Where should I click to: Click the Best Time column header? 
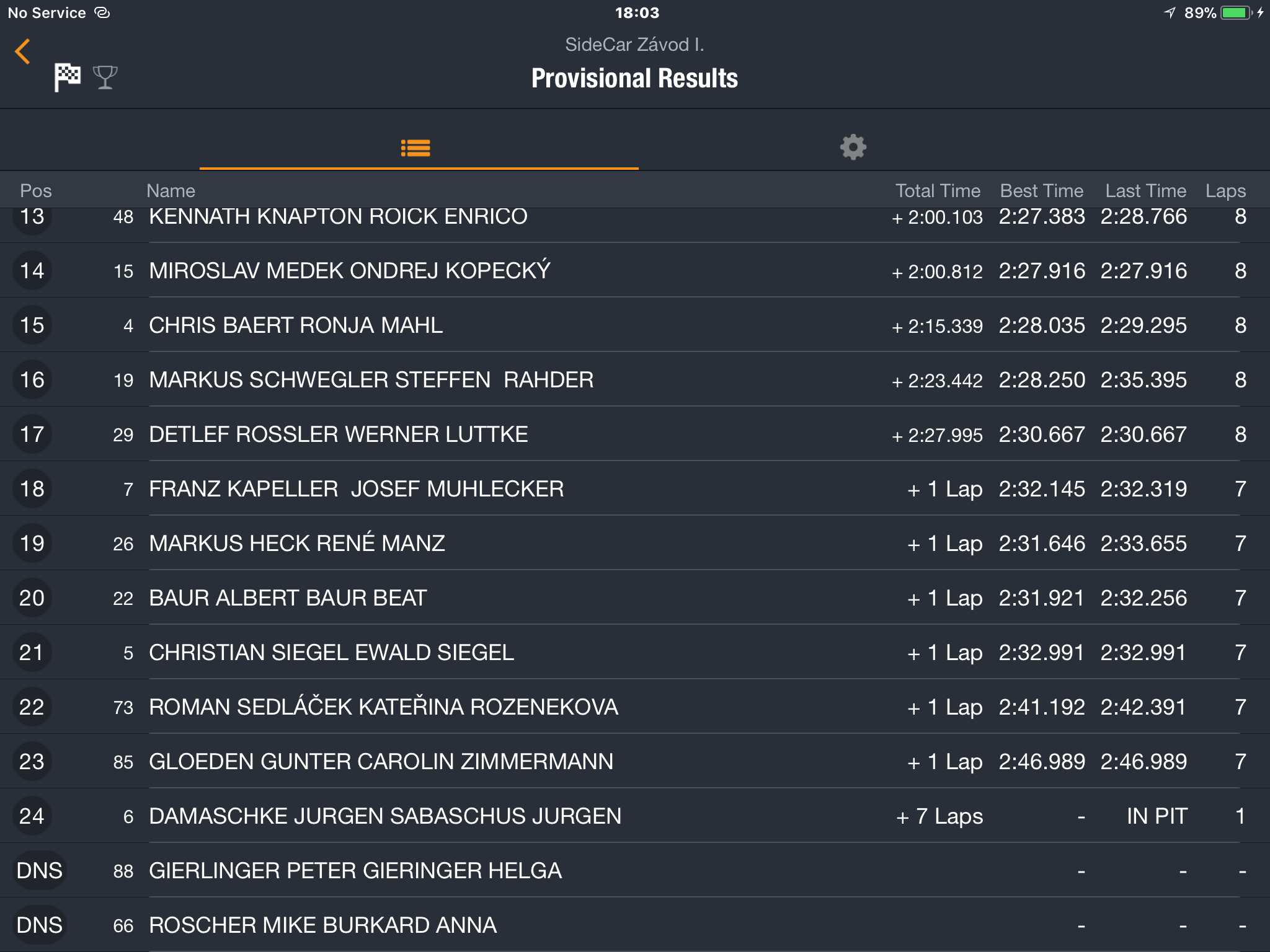(x=1042, y=191)
